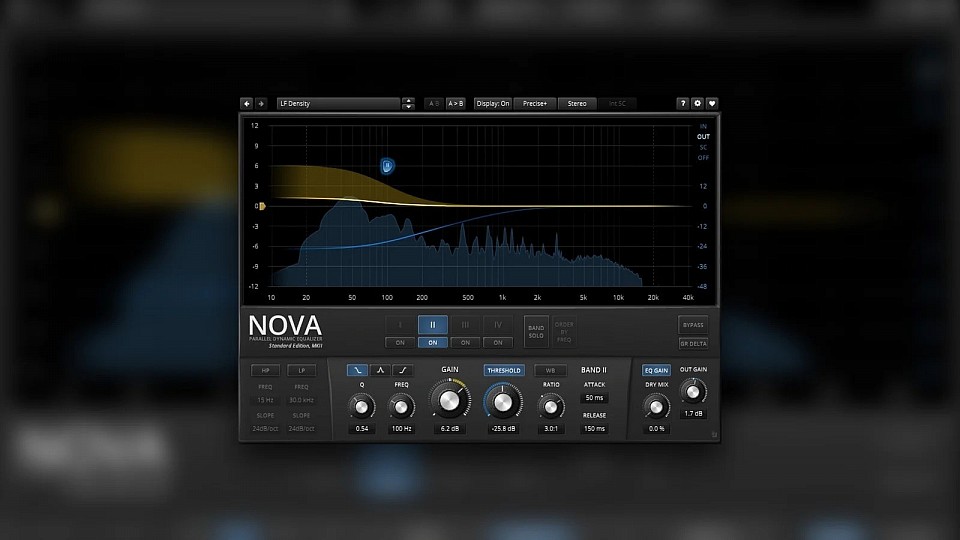This screenshot has height=540, width=960.
Task: Enable the HP high-pass filter
Action: [266, 370]
